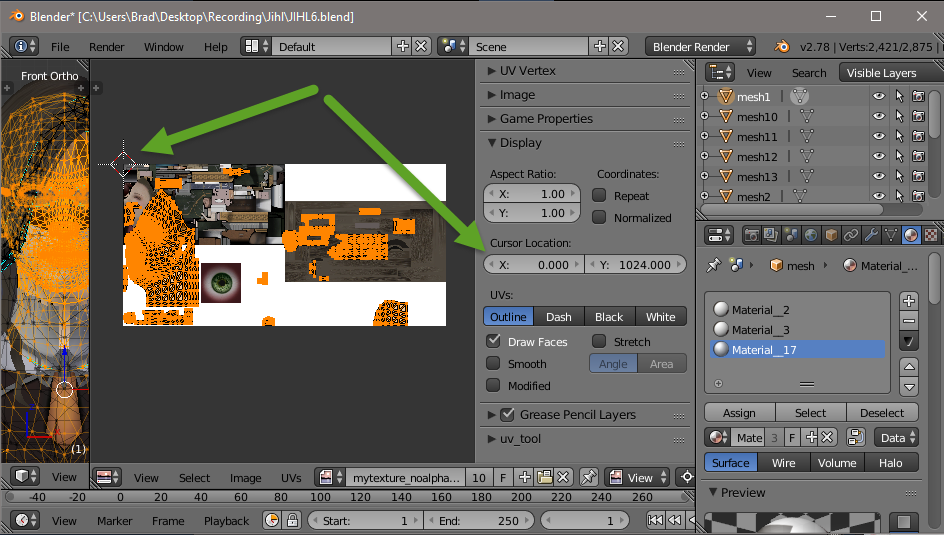Collapse the Display panel
Image resolution: width=944 pixels, height=535 pixels.
click(491, 143)
